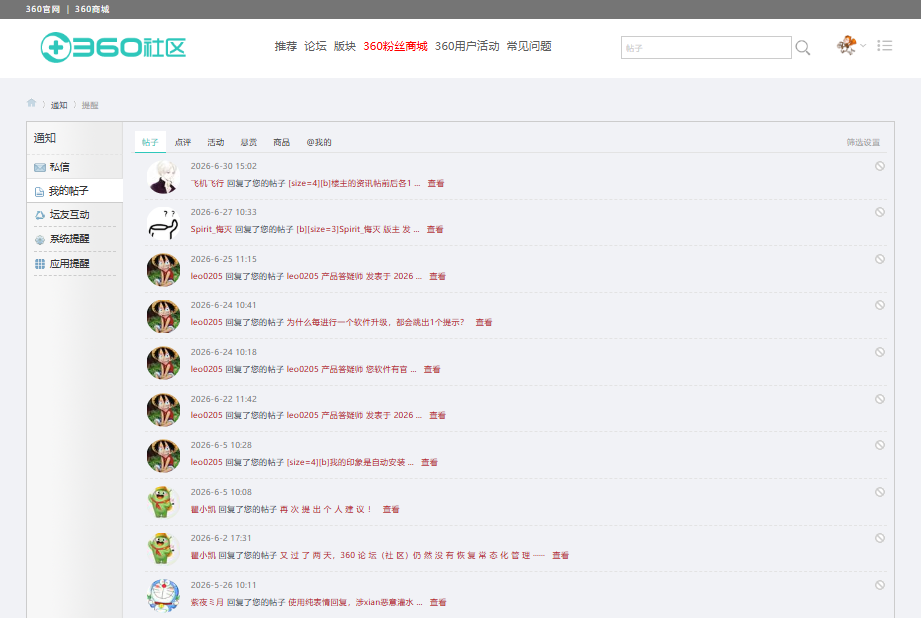Click 飞机飞行 user avatar
Image resolution: width=921 pixels, height=618 pixels.
163,177
